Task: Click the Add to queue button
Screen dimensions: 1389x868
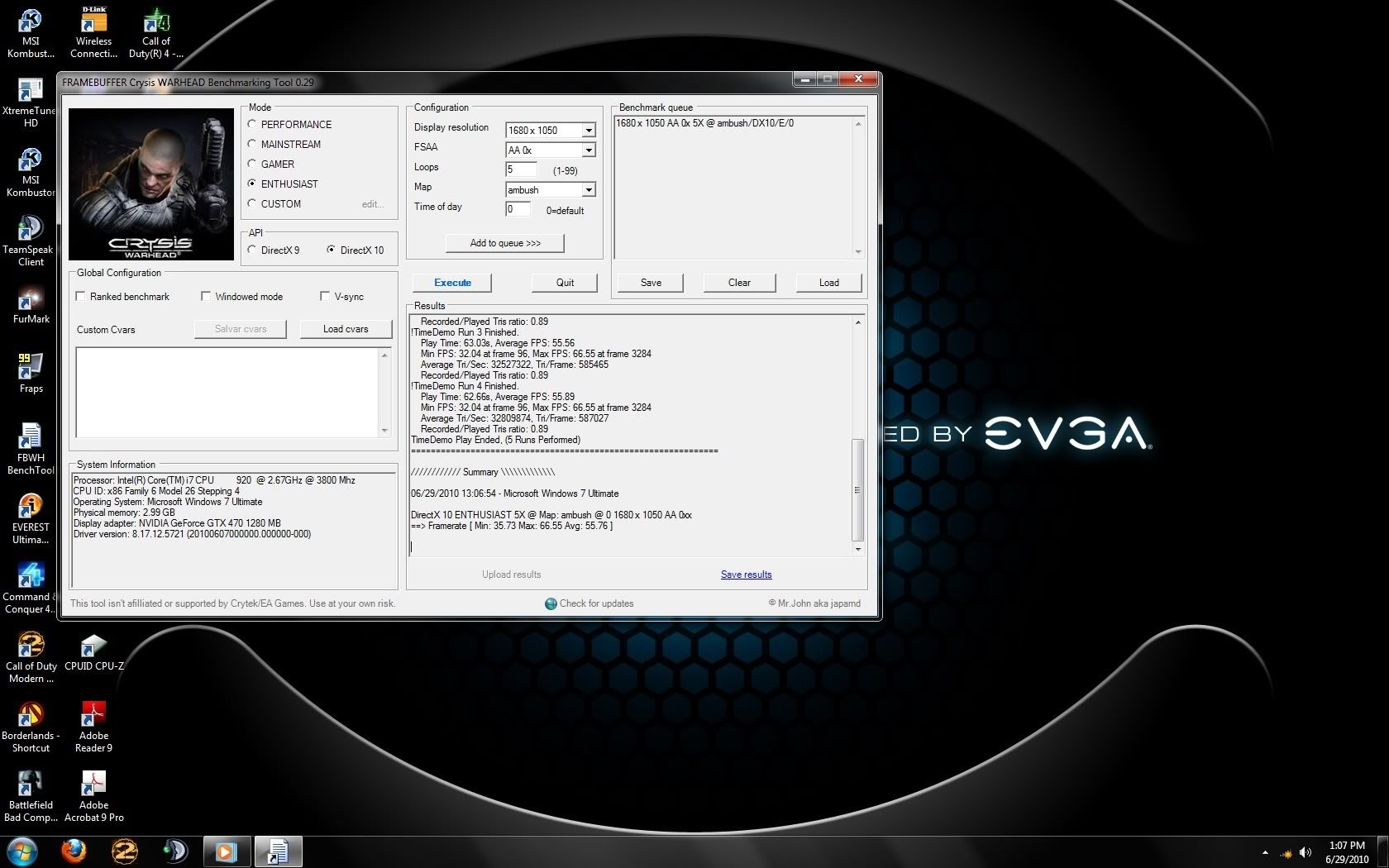Action: [505, 243]
